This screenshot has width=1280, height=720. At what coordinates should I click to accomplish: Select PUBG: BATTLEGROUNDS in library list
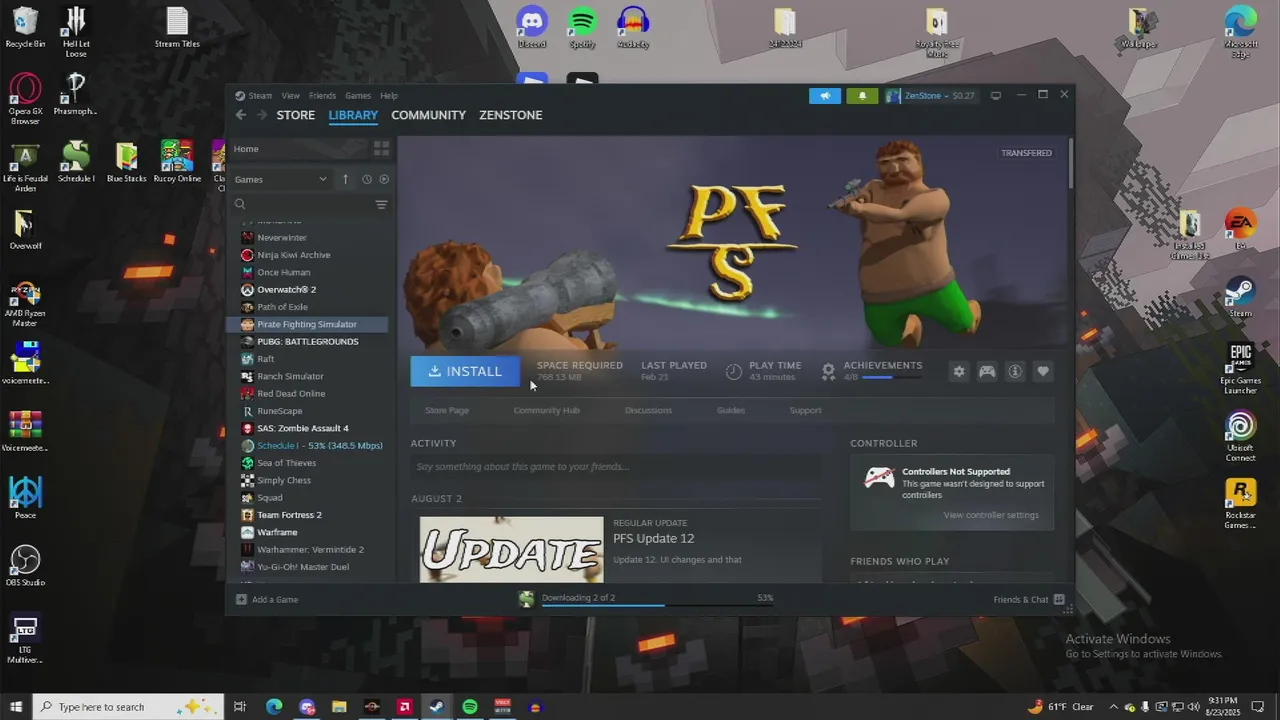[309, 341]
